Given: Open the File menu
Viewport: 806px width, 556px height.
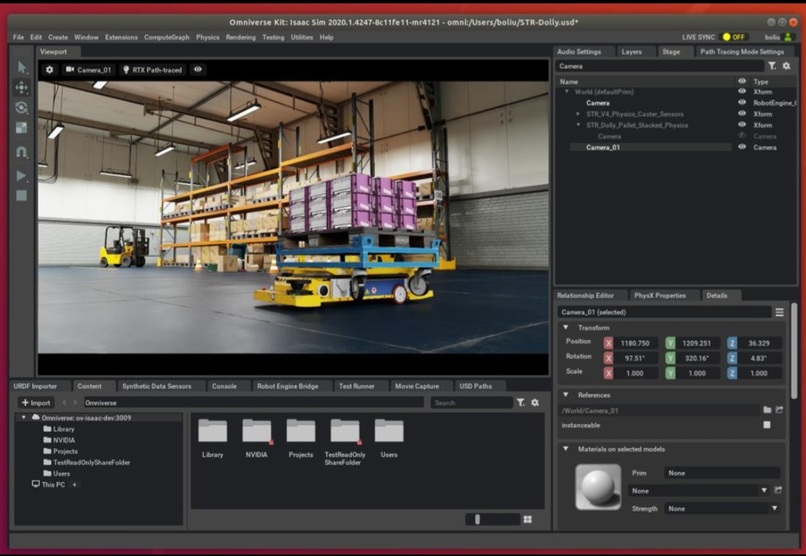Looking at the screenshot, I should (19, 37).
